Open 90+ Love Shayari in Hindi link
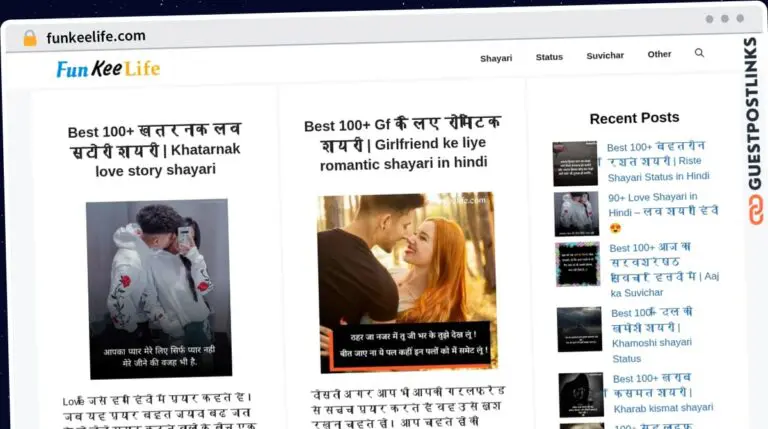This screenshot has height=429, width=768. (662, 212)
